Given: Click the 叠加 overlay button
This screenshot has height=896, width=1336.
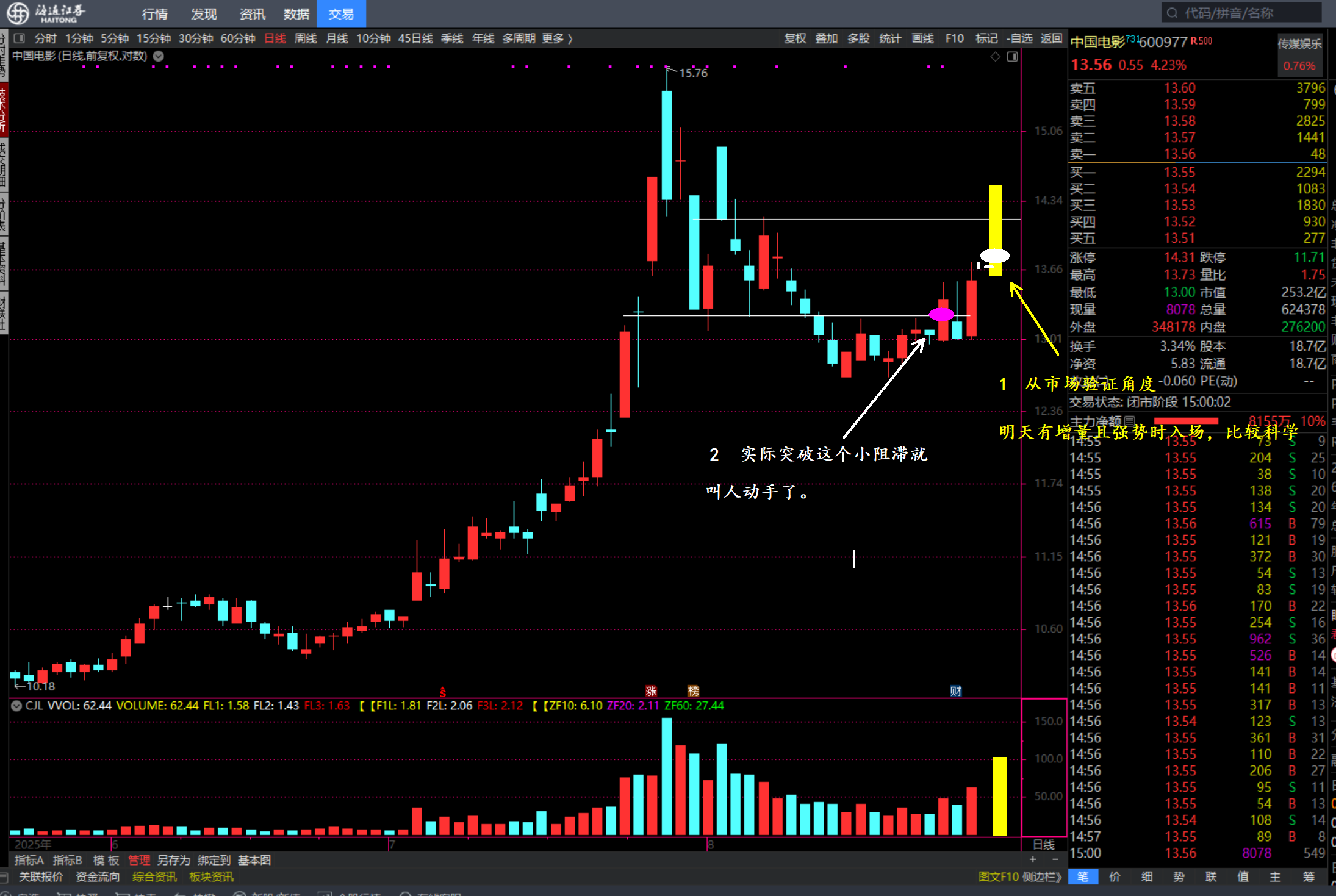Looking at the screenshot, I should coord(826,38).
